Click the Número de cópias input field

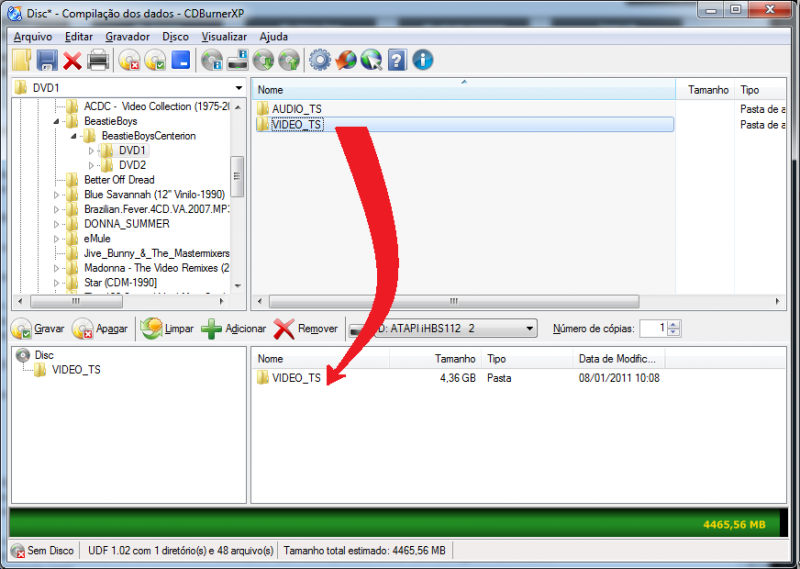tap(654, 328)
